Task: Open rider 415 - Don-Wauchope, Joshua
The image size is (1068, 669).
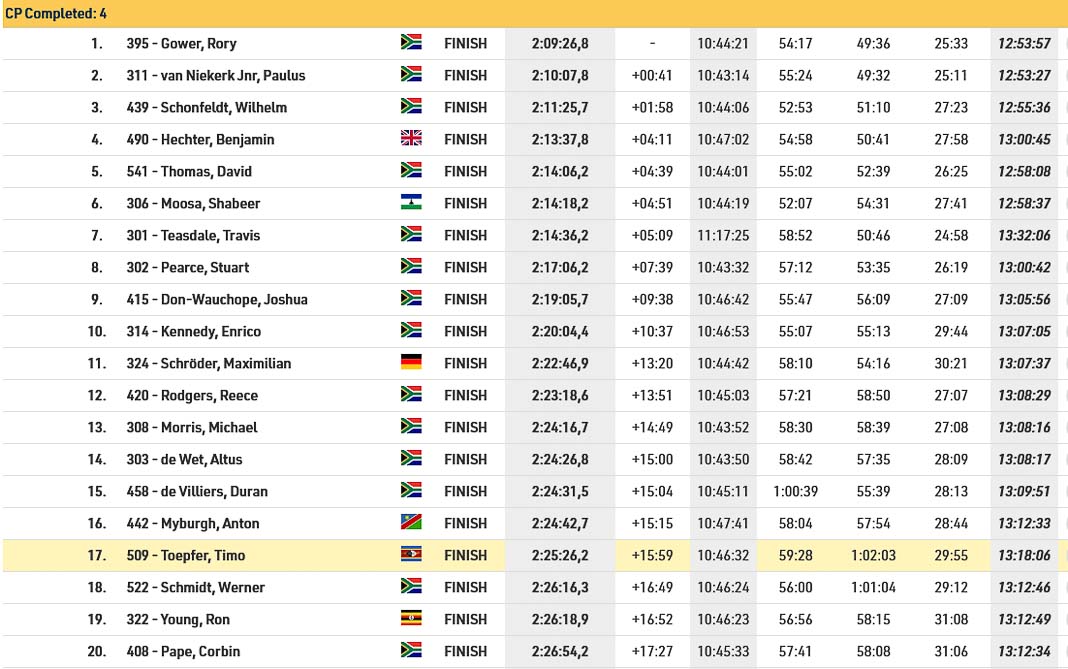Action: 217,300
